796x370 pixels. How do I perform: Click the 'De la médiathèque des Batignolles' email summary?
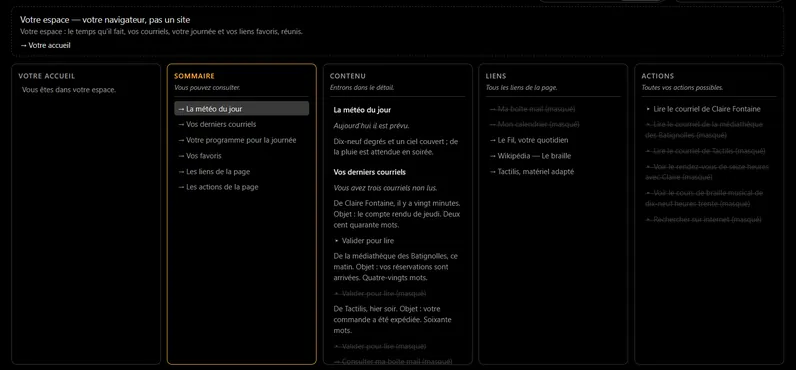coord(396,267)
